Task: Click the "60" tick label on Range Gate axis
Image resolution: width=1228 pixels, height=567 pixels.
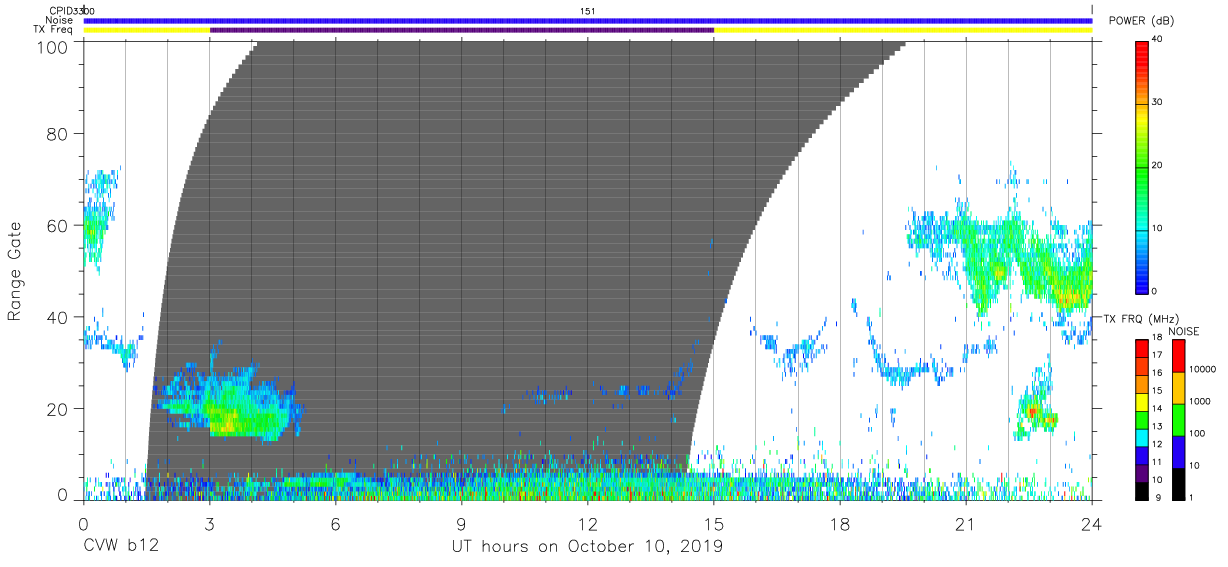Action: [59, 225]
